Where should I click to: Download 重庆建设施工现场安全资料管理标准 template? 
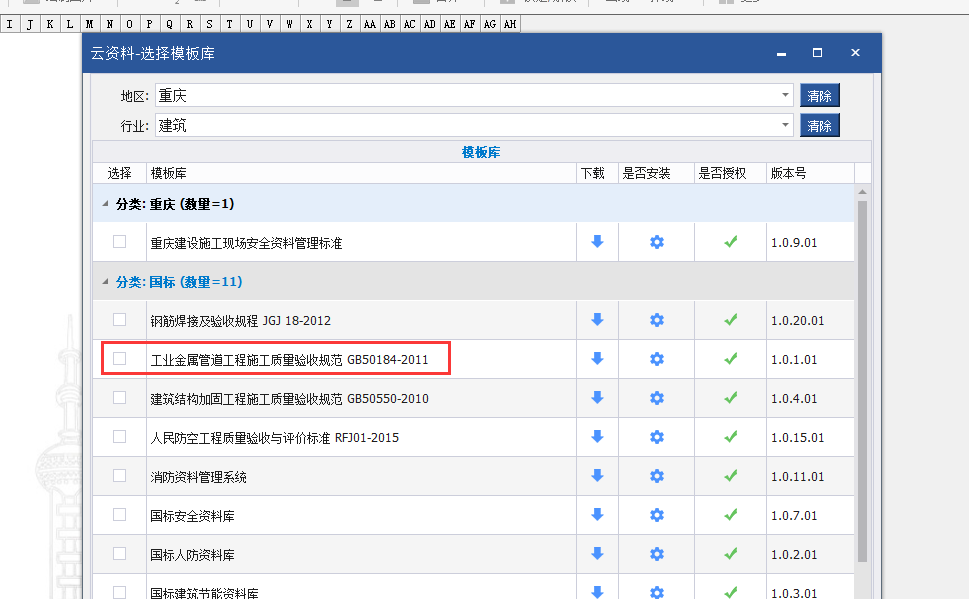click(x=597, y=242)
